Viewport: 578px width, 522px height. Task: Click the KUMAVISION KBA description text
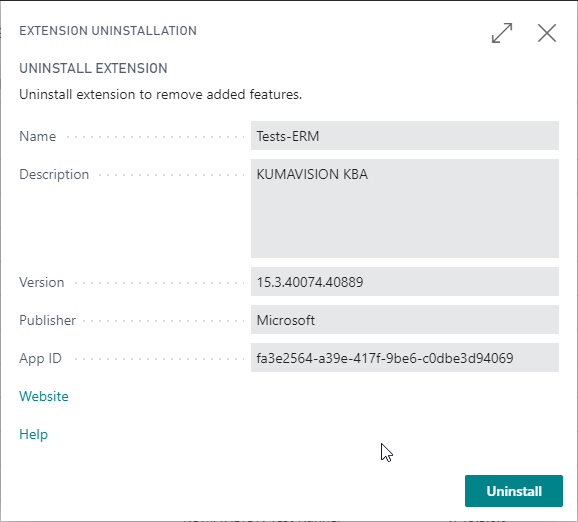click(x=312, y=174)
